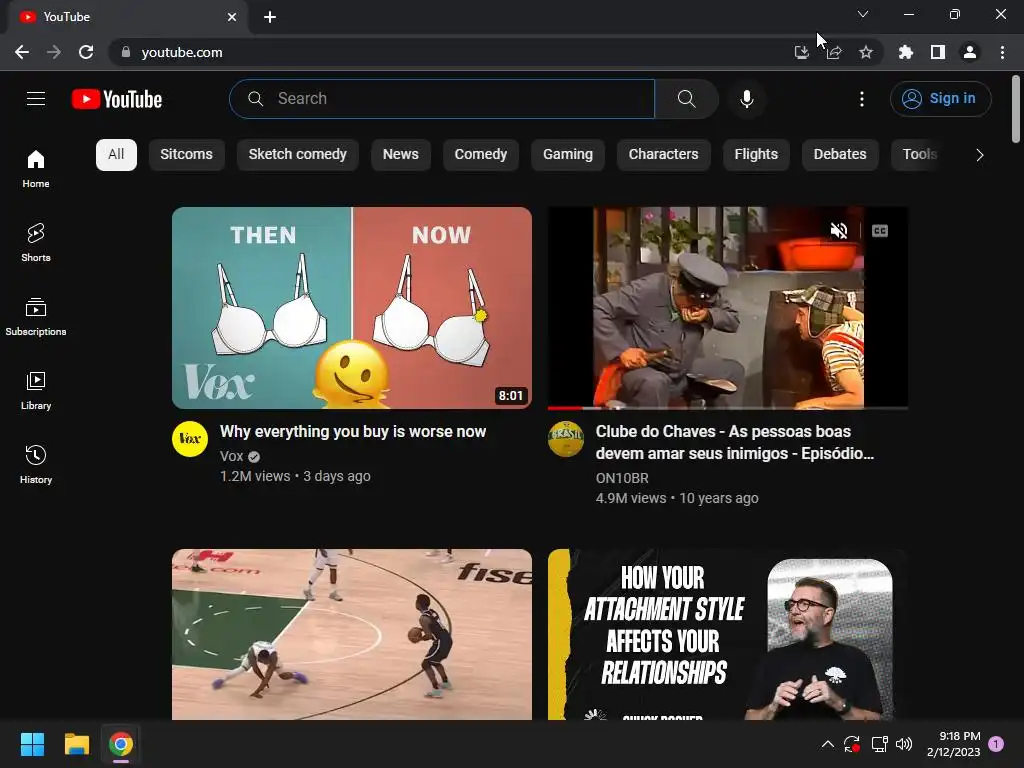This screenshot has width=1024, height=768.
Task: Toggle captions on the Chaves preview
Action: (x=880, y=231)
